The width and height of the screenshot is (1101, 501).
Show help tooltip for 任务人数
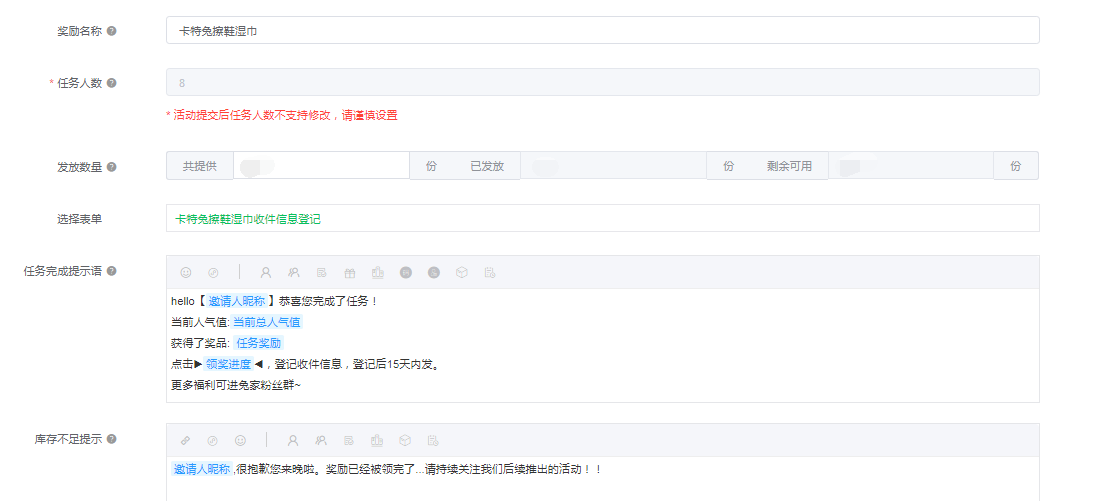click(112, 83)
